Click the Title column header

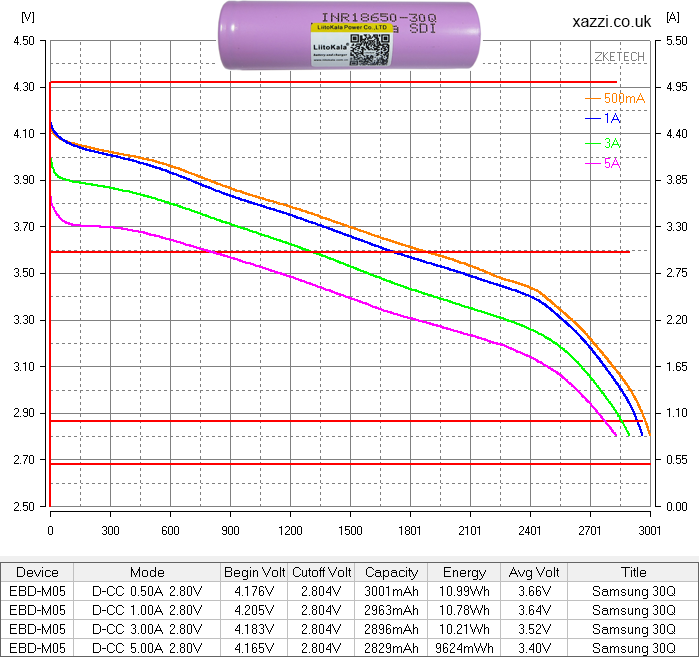(633, 572)
